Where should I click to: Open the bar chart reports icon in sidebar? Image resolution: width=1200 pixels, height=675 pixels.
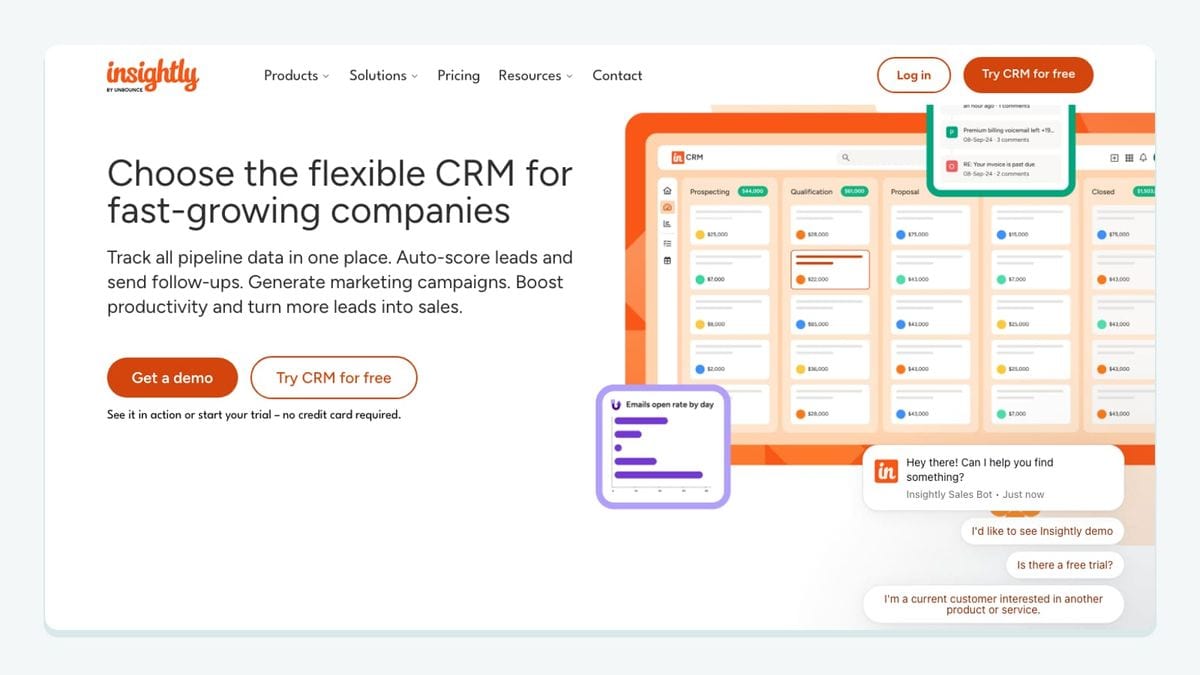click(668, 224)
